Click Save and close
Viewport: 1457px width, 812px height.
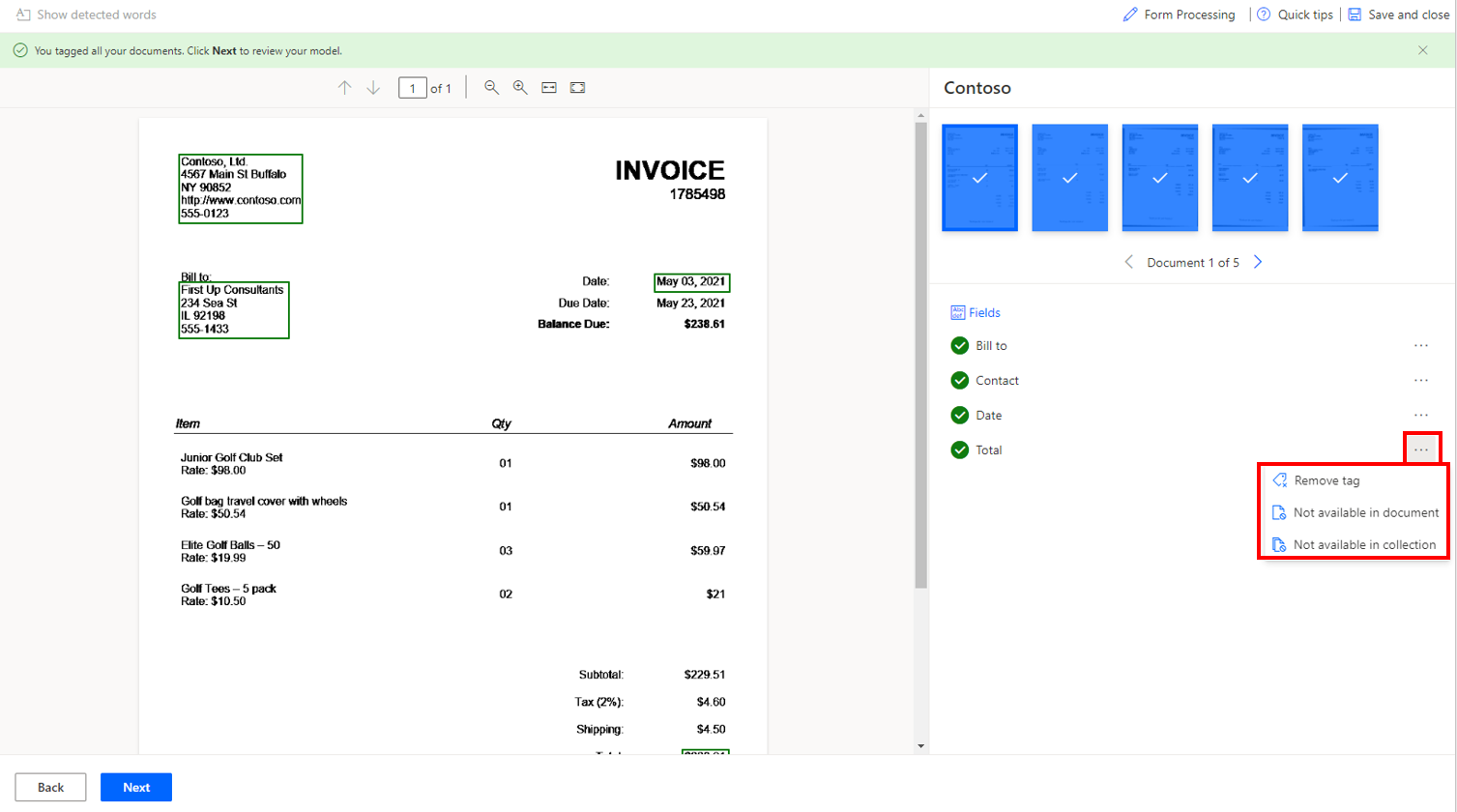[1398, 14]
